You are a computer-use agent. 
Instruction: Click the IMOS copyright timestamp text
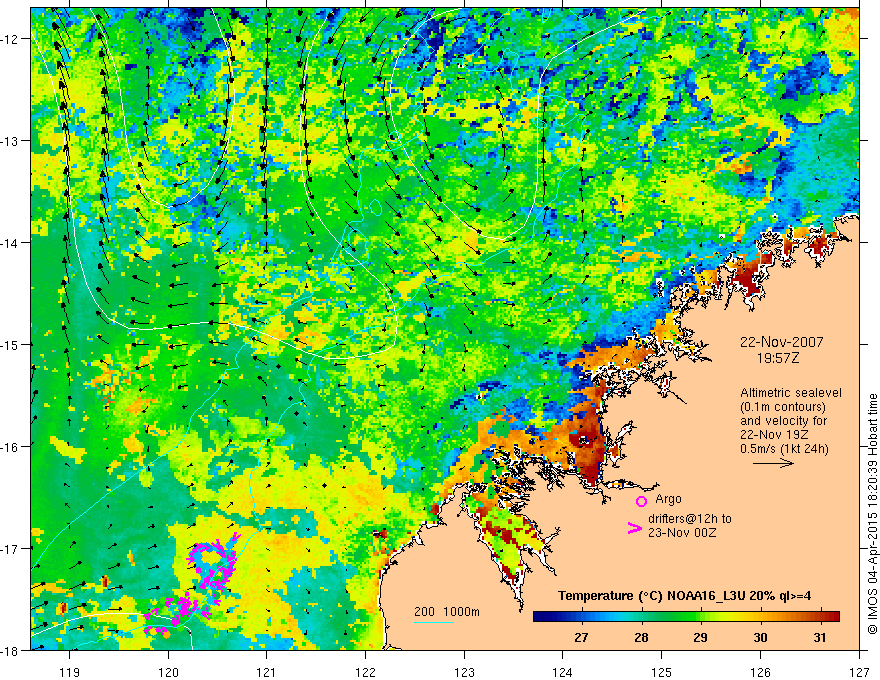click(872, 515)
